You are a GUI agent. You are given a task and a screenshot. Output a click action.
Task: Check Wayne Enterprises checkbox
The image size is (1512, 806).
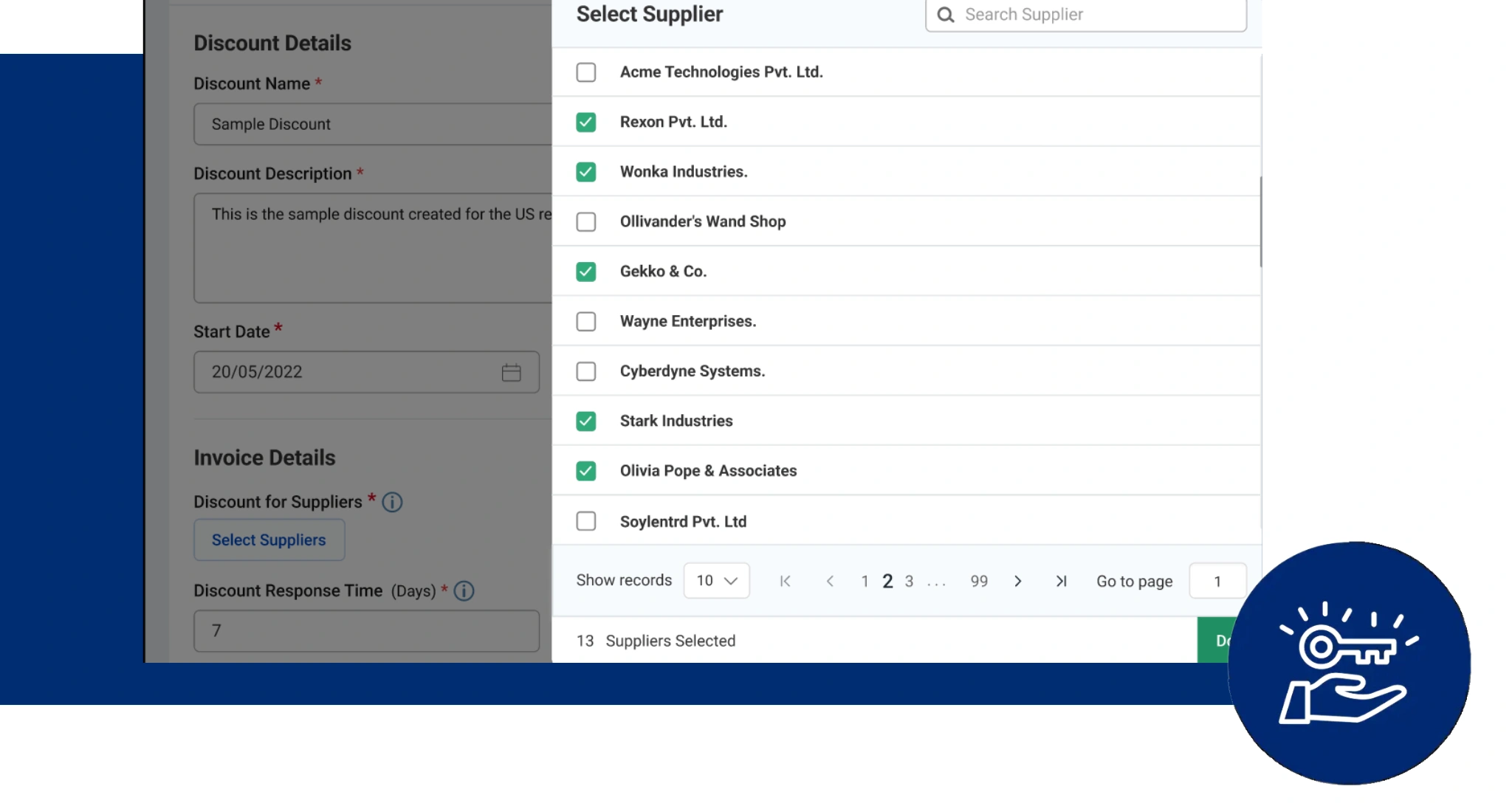point(586,322)
